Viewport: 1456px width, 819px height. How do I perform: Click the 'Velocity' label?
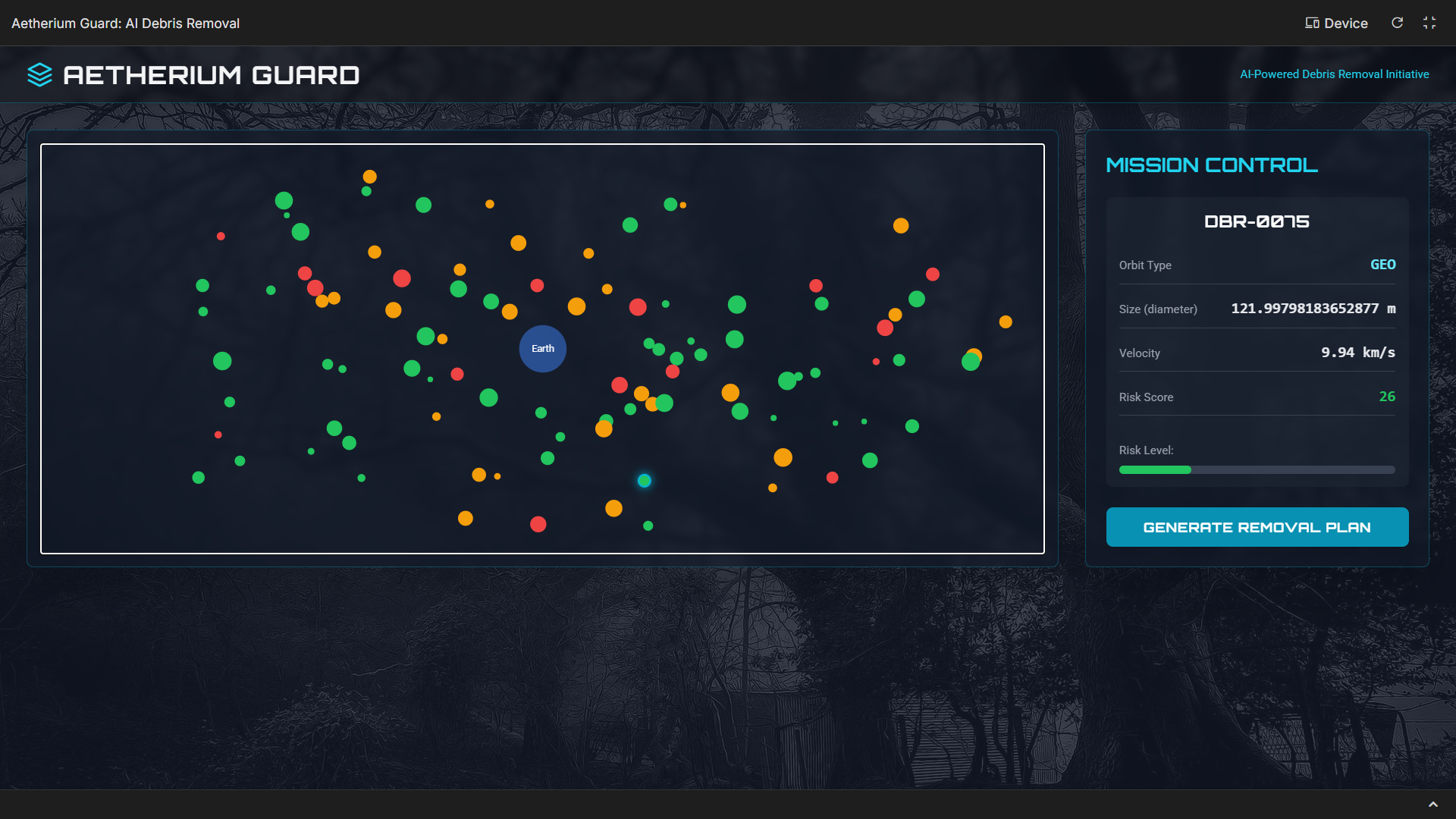click(1139, 353)
